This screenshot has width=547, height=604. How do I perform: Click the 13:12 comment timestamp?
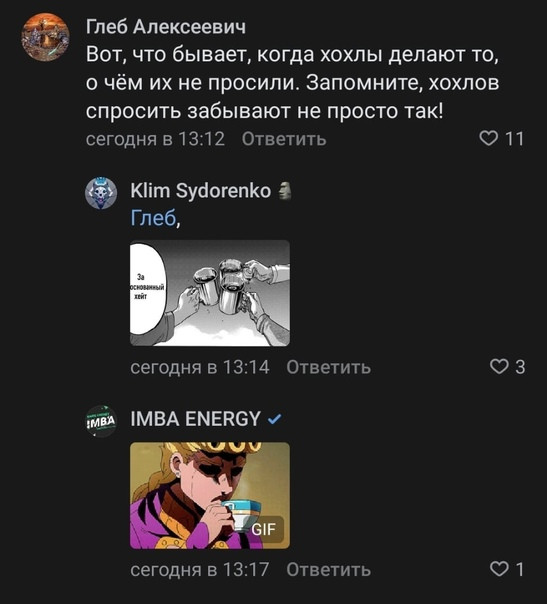pos(155,139)
